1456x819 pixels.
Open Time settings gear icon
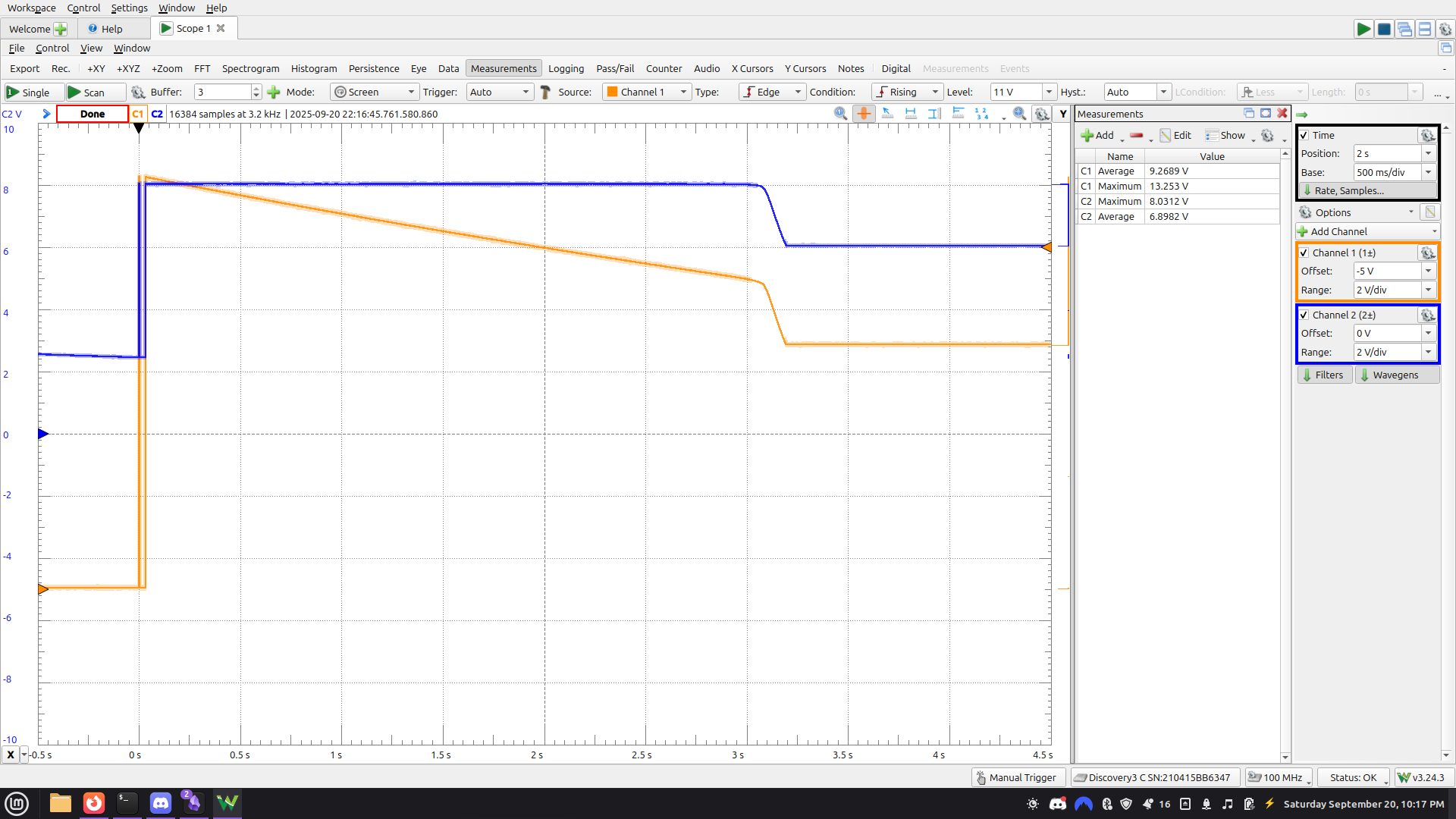(1428, 135)
